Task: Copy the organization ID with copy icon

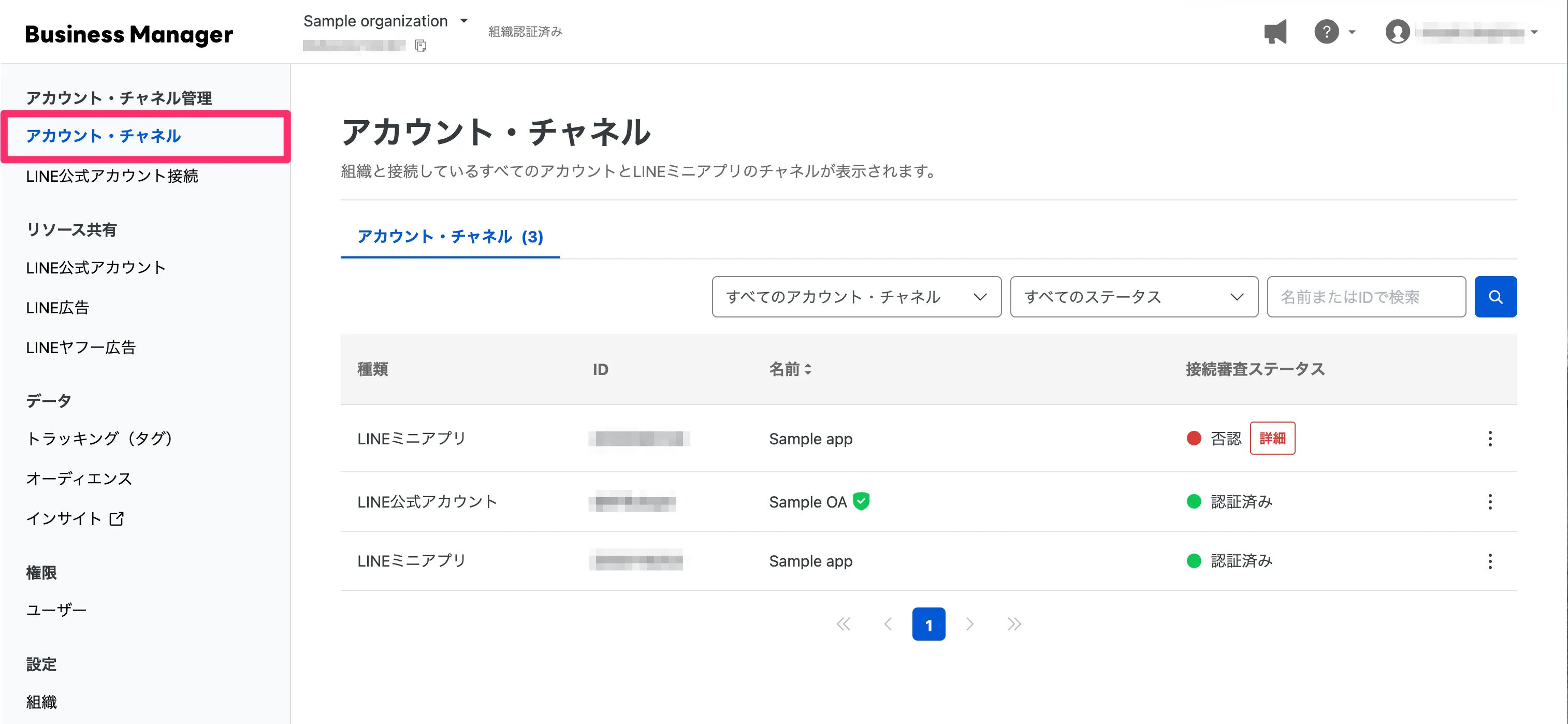Action: [420, 46]
